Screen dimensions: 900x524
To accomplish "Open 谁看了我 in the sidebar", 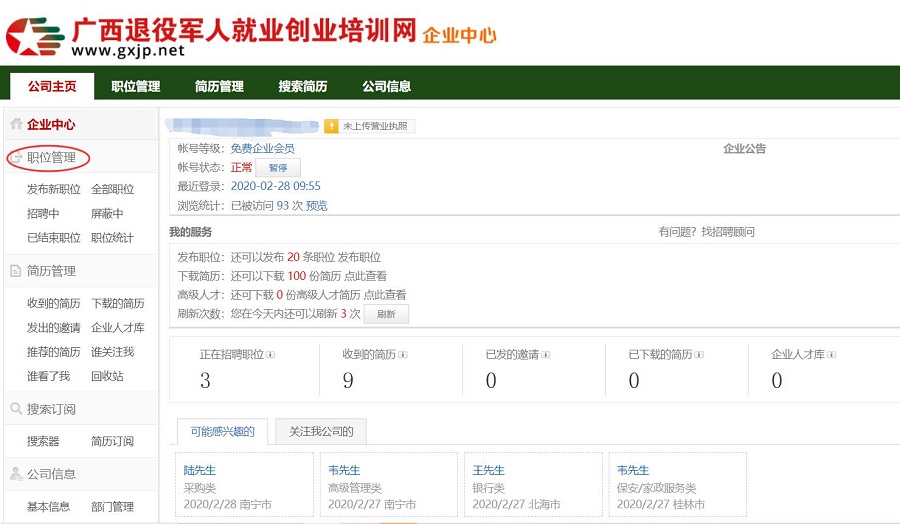I will (x=48, y=376).
